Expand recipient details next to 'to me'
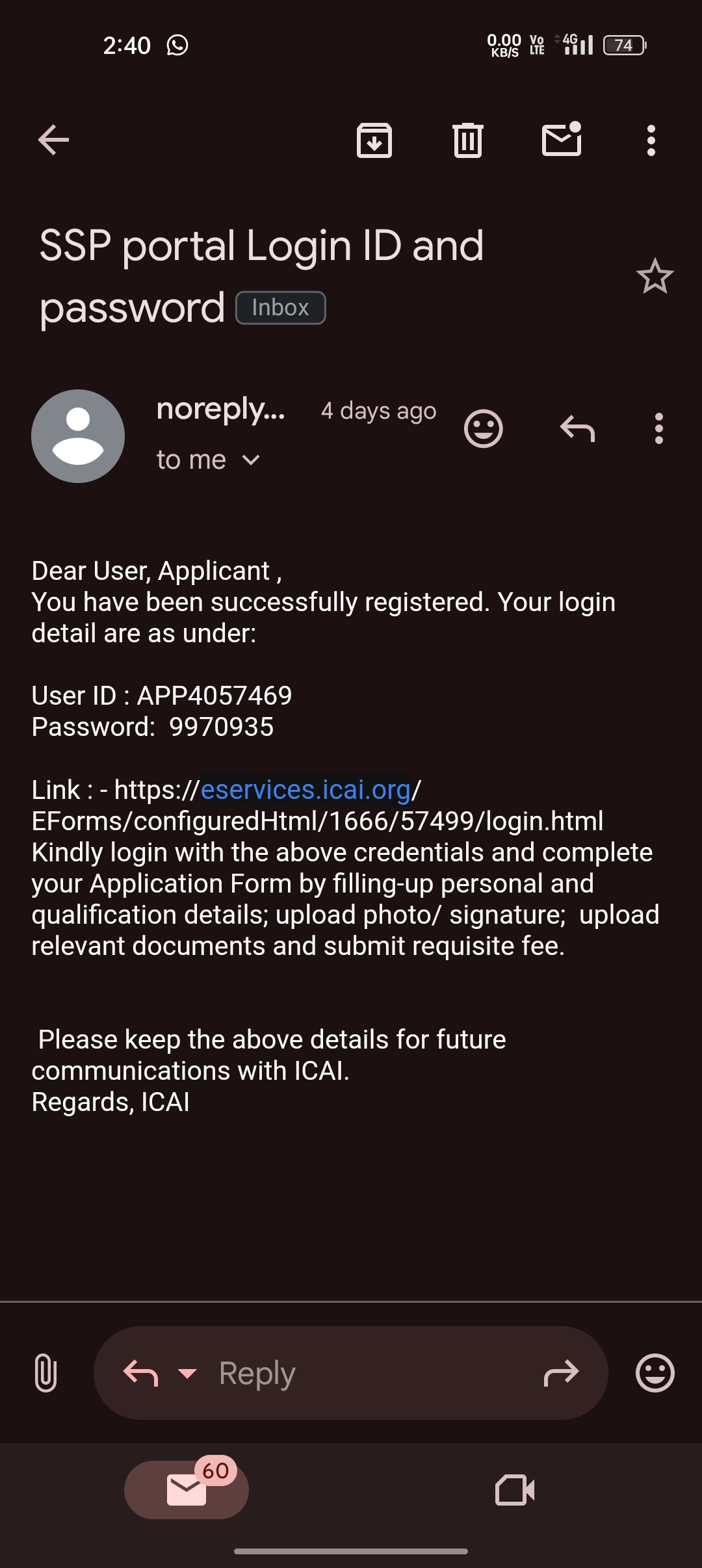702x1568 pixels. 251,460
